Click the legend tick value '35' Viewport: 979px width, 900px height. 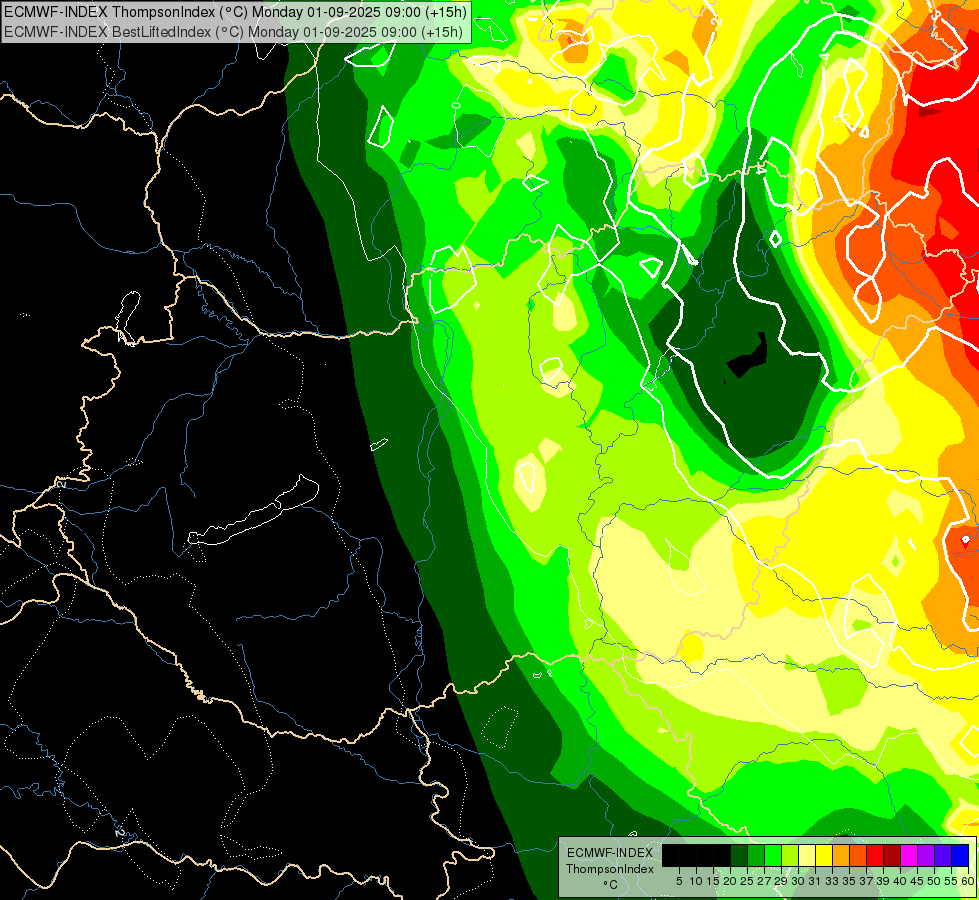tap(849, 881)
